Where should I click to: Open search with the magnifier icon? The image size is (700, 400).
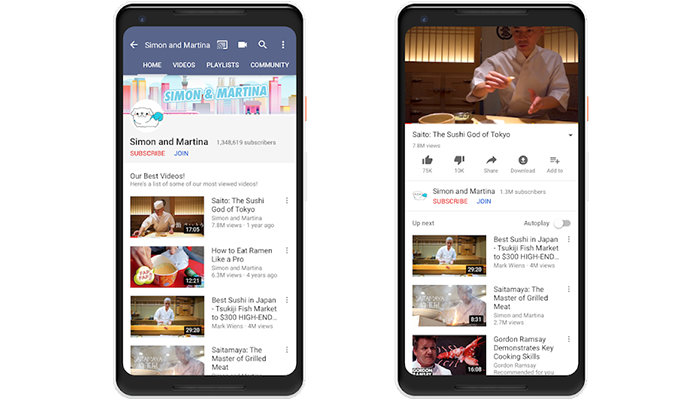coord(262,45)
